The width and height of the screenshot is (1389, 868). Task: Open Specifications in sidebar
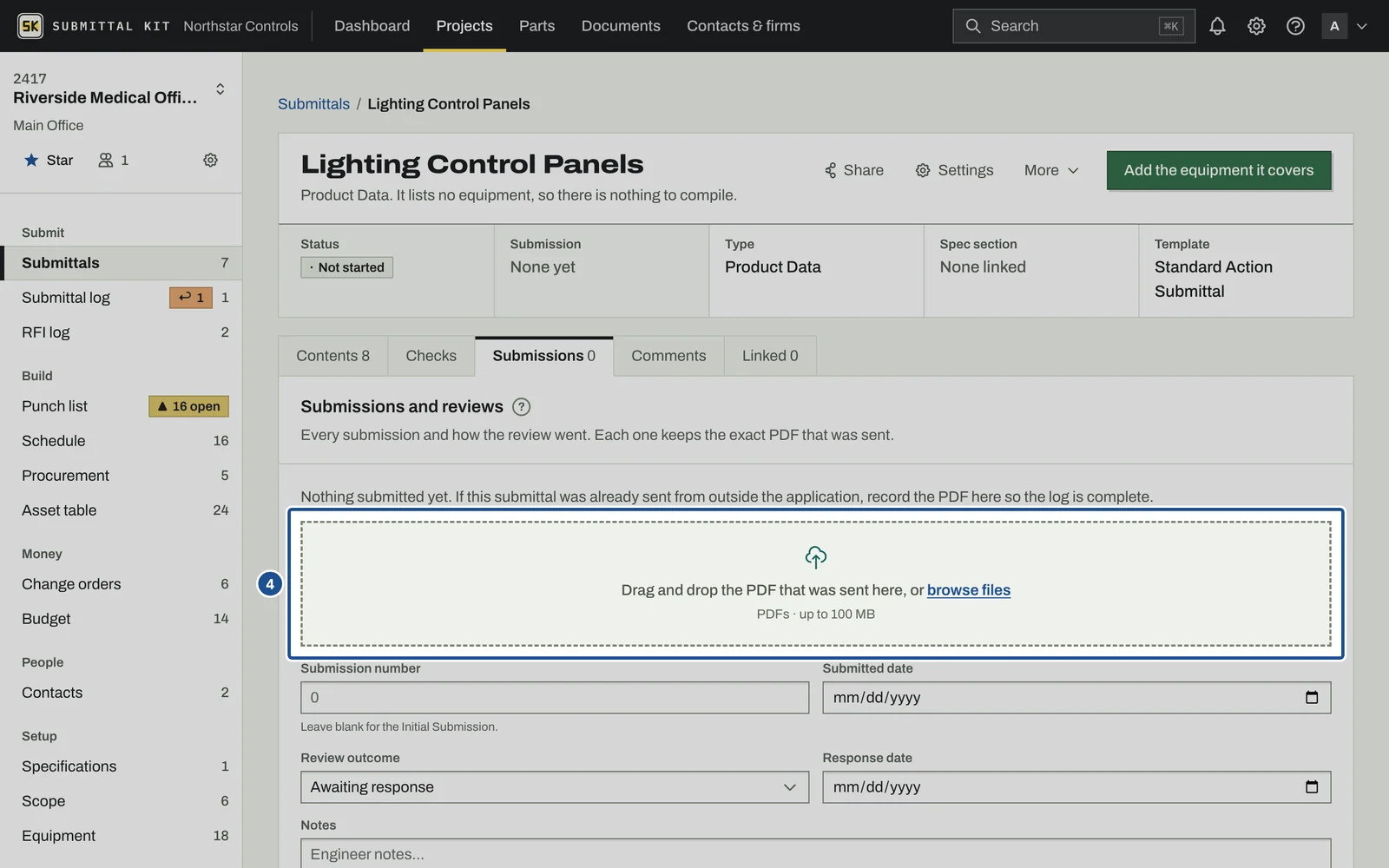[x=122, y=766]
